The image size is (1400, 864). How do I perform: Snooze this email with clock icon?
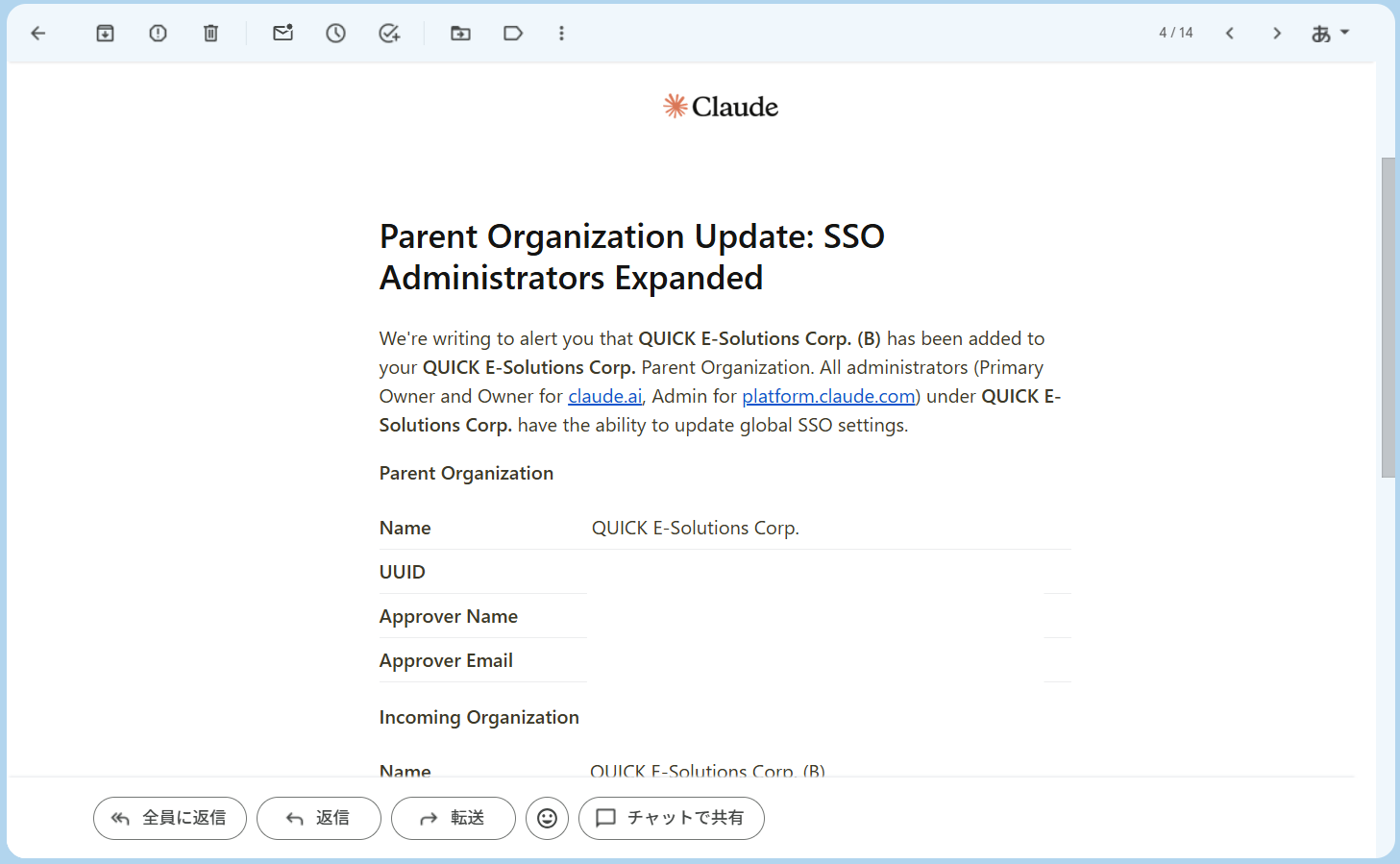click(335, 34)
